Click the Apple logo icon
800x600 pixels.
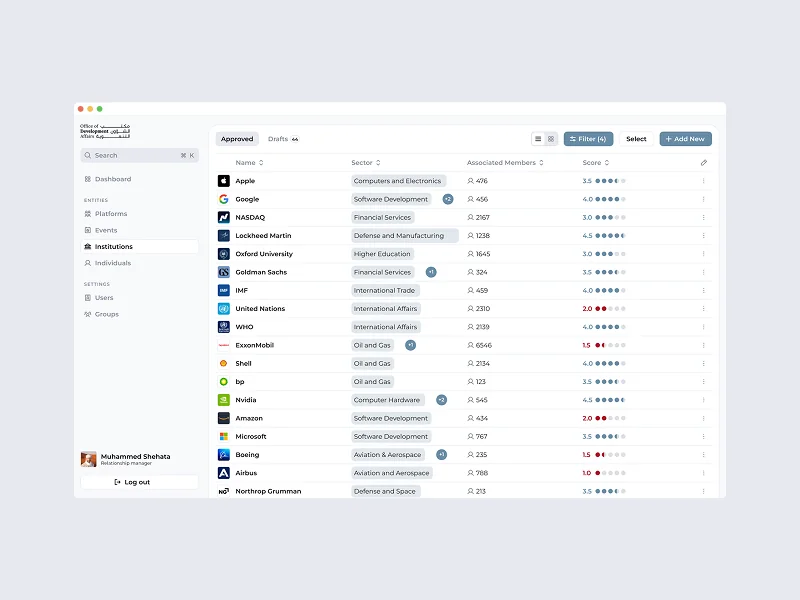click(x=223, y=181)
